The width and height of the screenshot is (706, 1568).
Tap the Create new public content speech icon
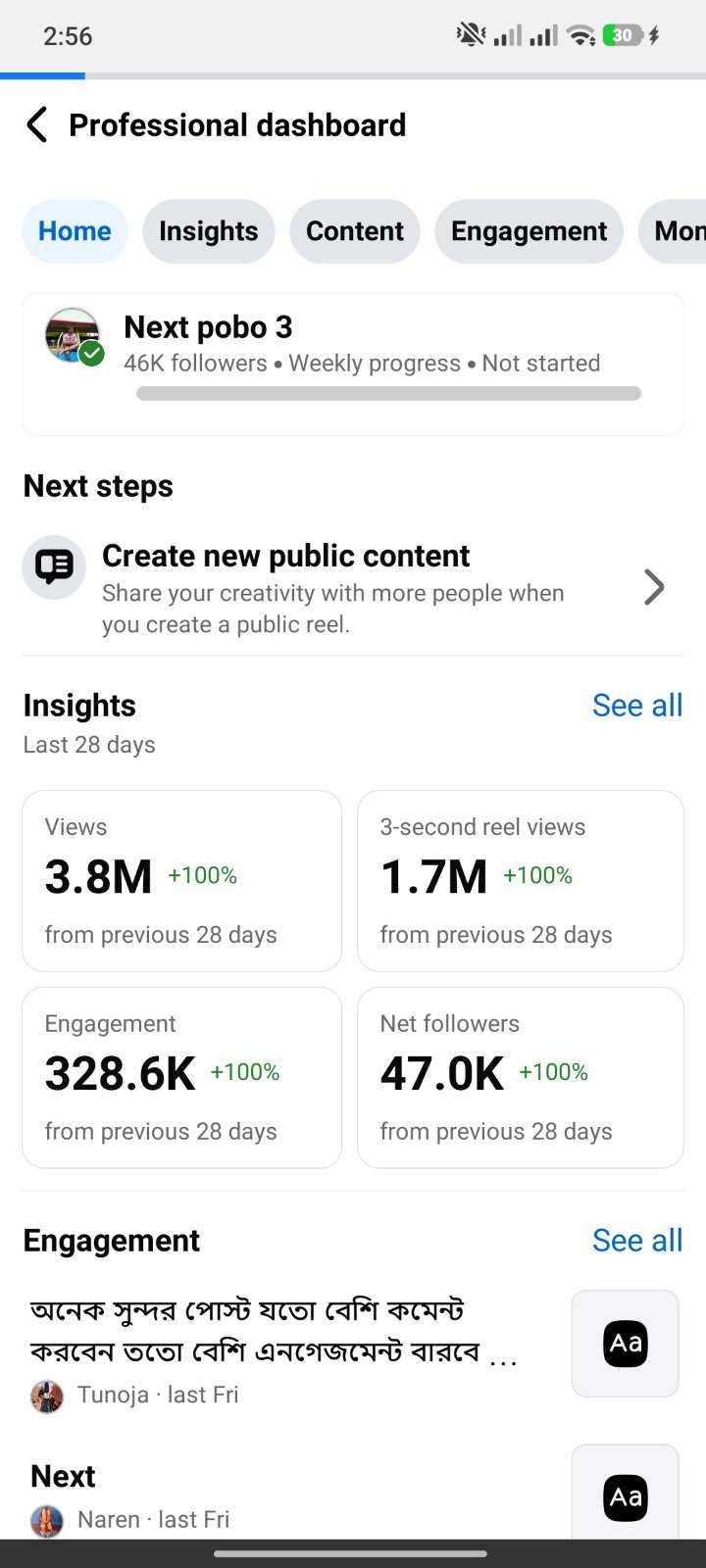(54, 567)
